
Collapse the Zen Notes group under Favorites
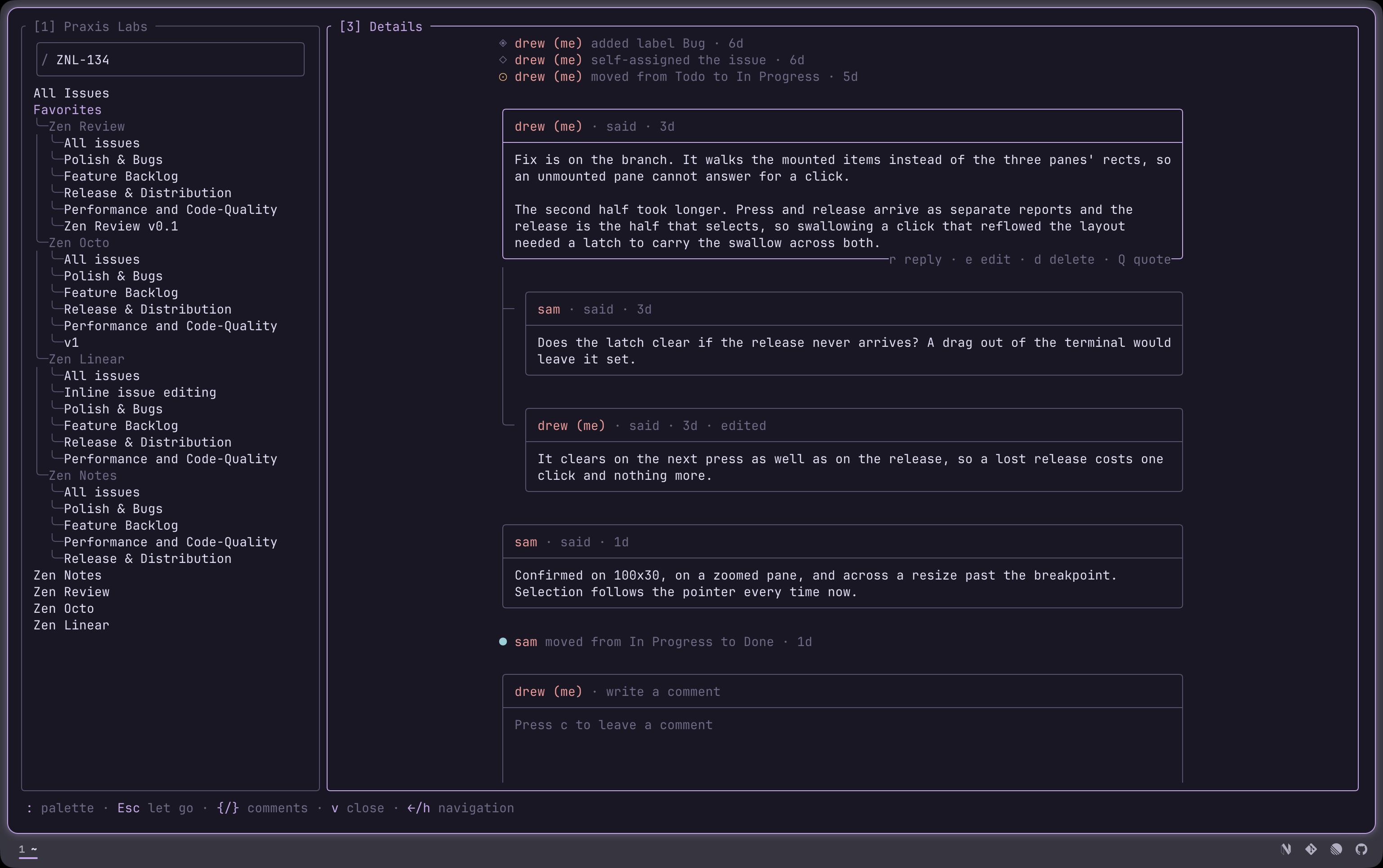point(83,476)
